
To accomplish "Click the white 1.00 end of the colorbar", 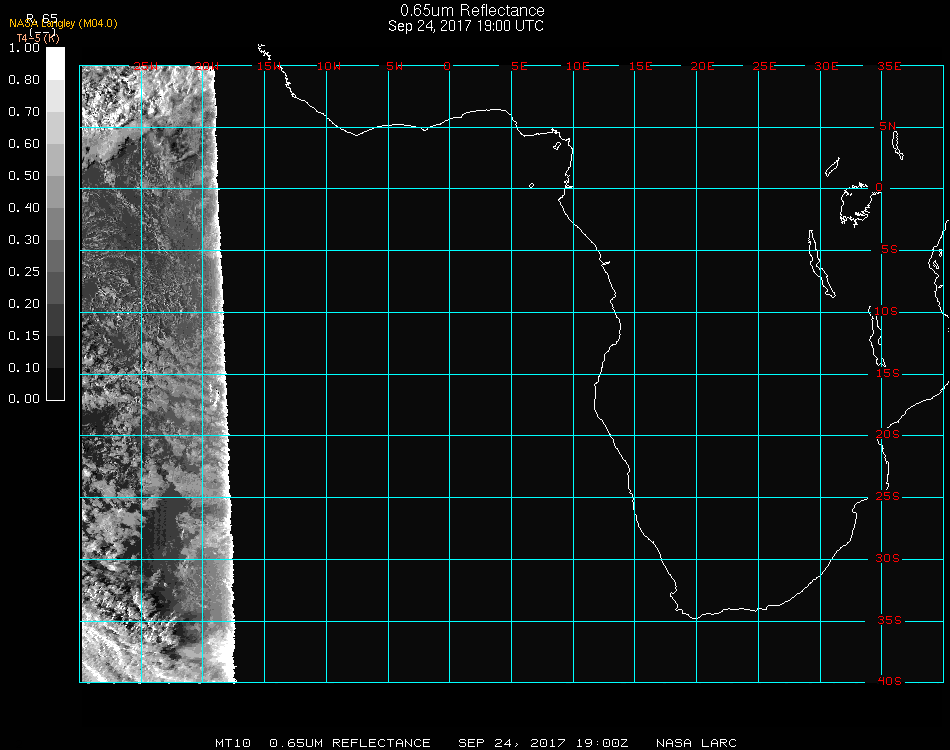I will (56, 52).
